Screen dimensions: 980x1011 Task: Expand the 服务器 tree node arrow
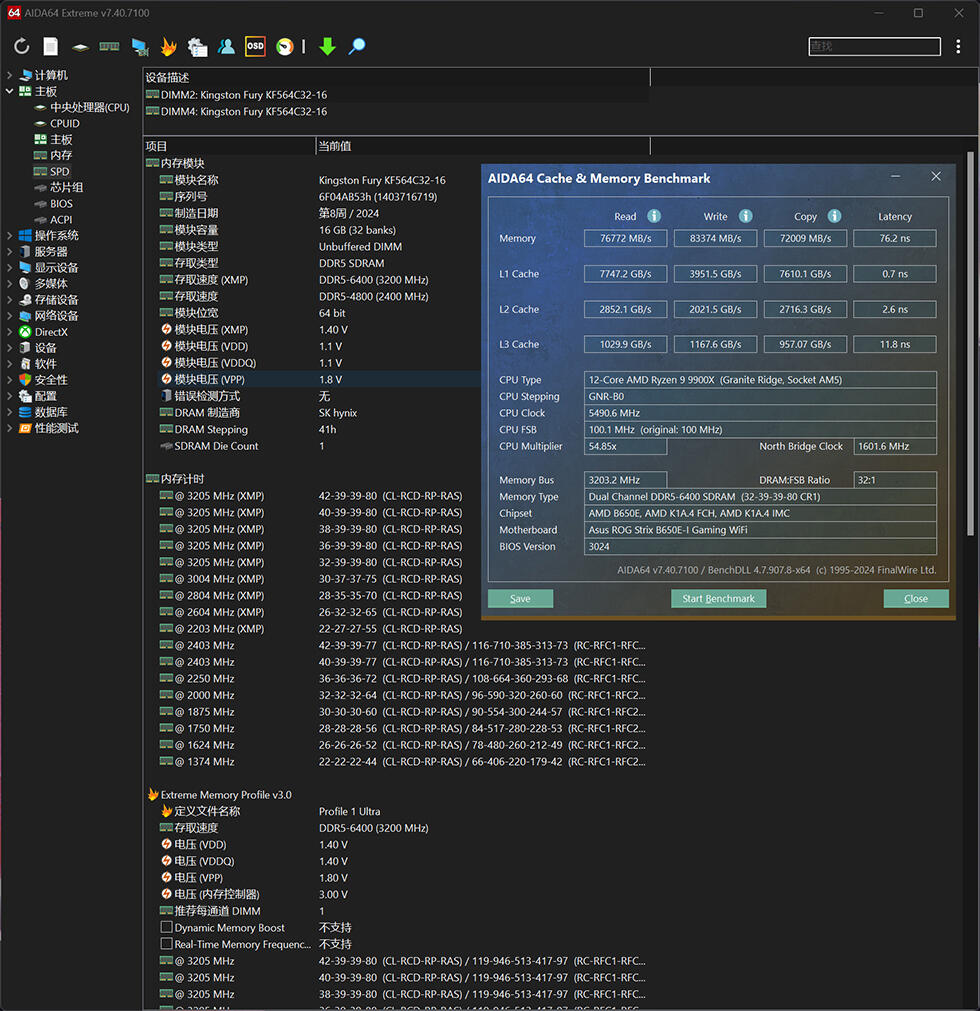point(10,251)
